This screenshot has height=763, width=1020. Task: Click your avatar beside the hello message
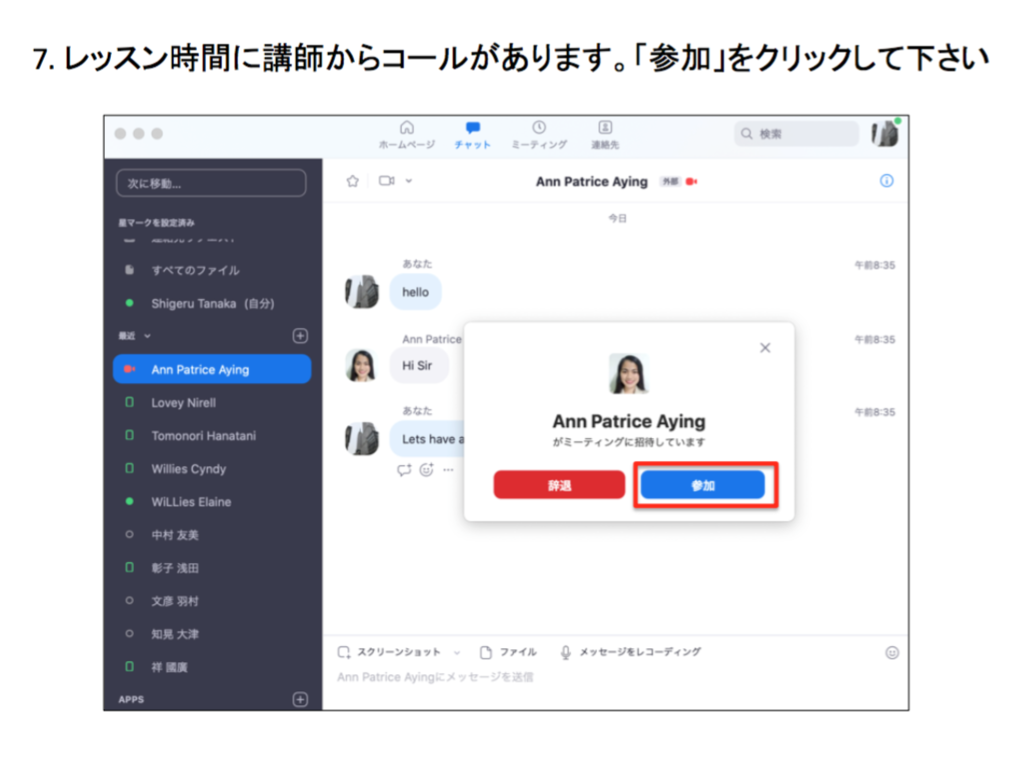[362, 291]
